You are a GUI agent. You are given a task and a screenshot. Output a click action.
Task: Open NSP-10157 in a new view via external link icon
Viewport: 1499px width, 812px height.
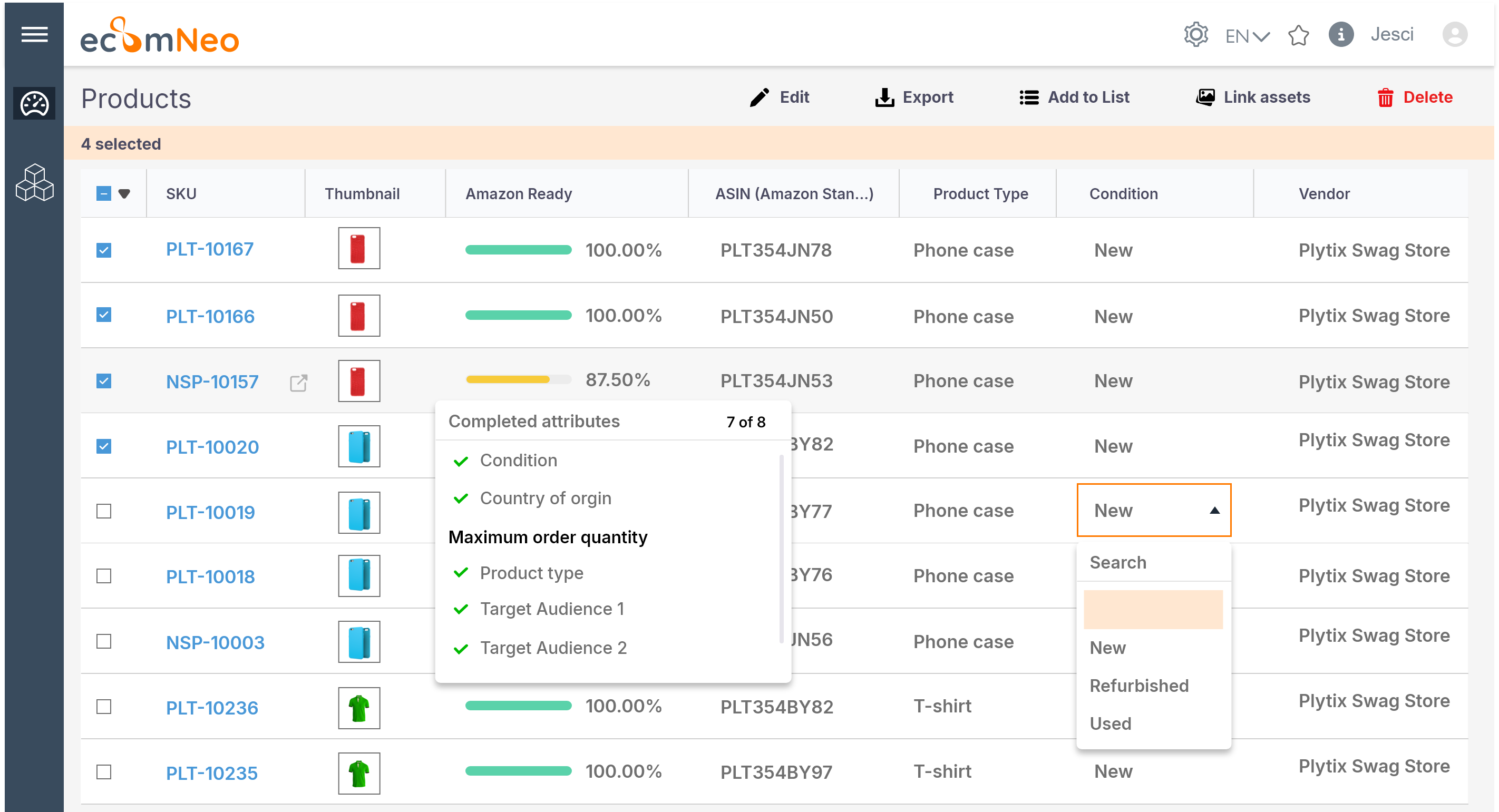[298, 383]
